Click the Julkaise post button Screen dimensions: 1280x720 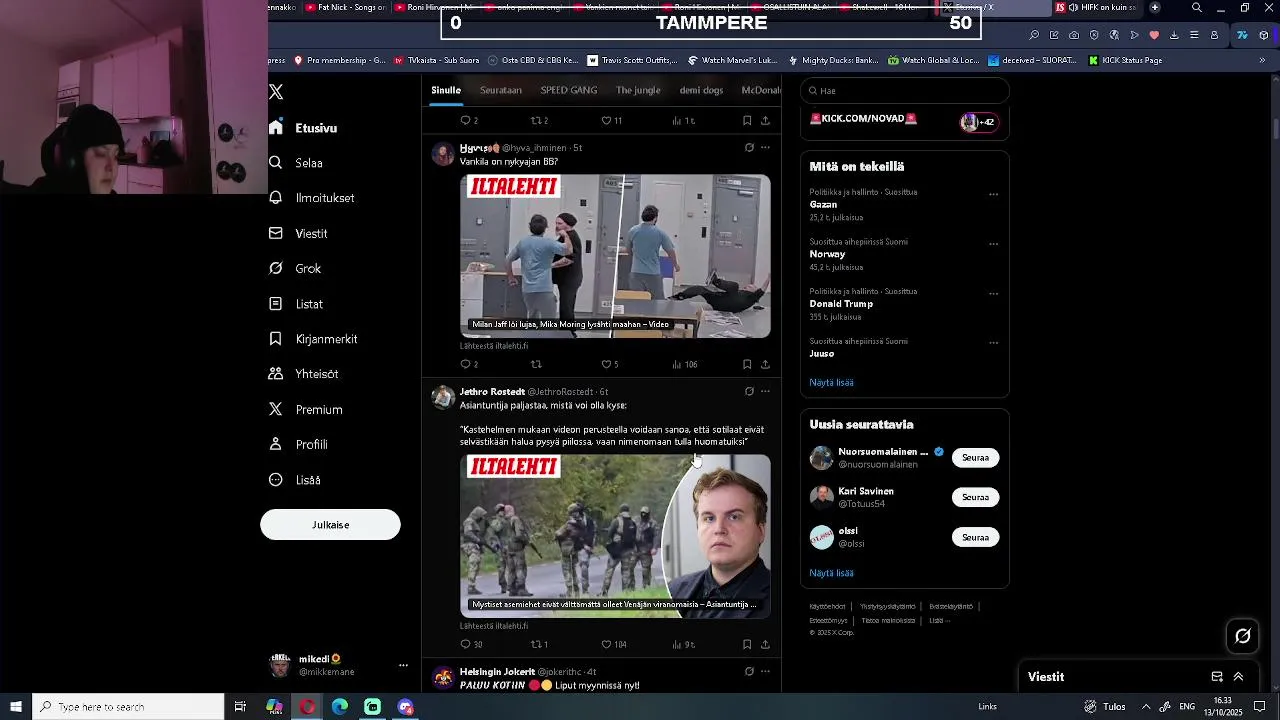coord(330,525)
